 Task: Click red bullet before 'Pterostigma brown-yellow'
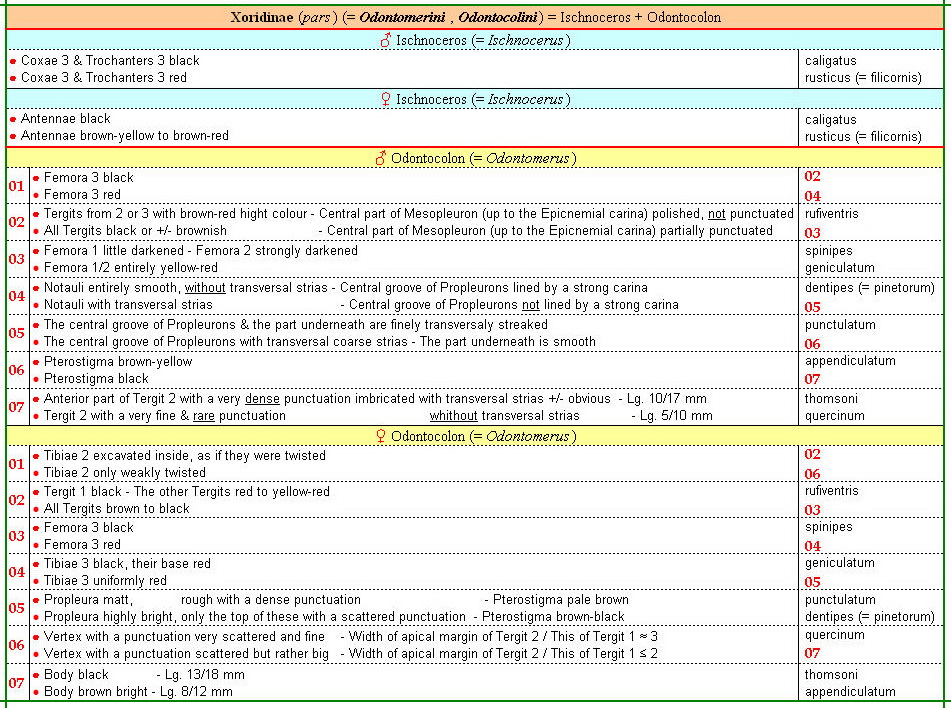[x=36, y=362]
